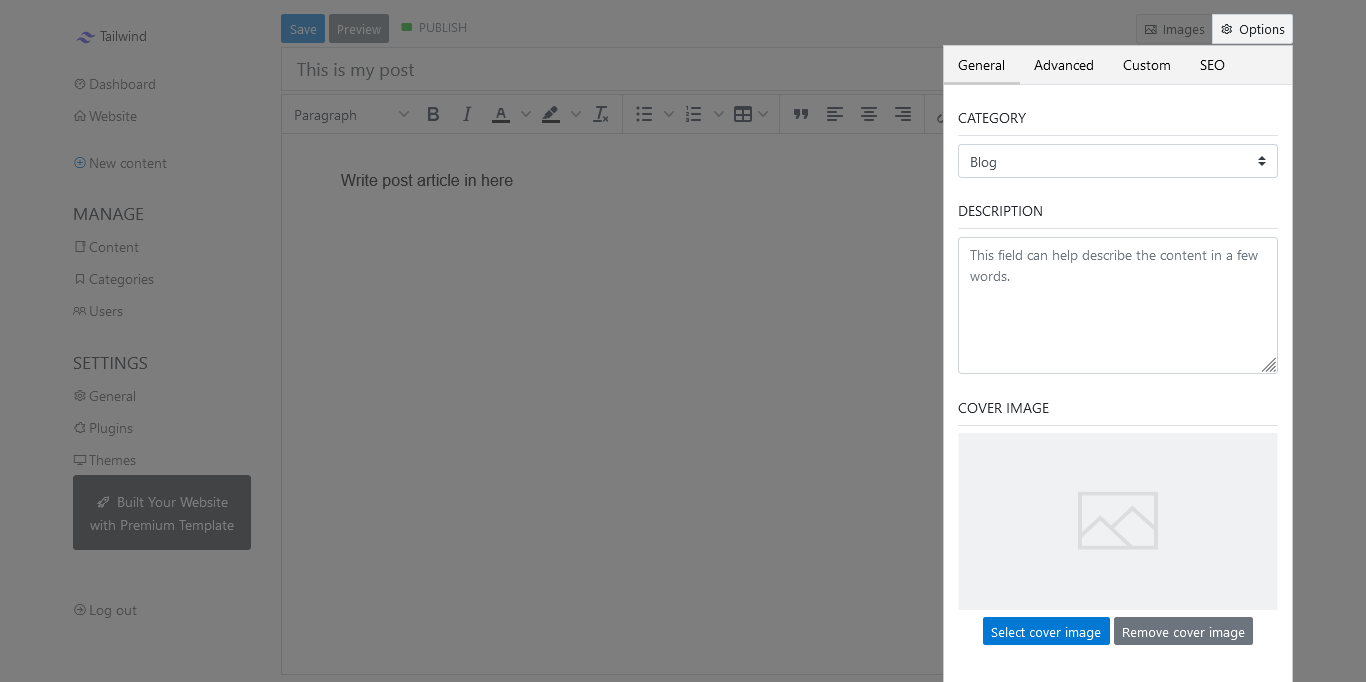
Task: Open the Paragraph style dropdown
Action: (349, 114)
